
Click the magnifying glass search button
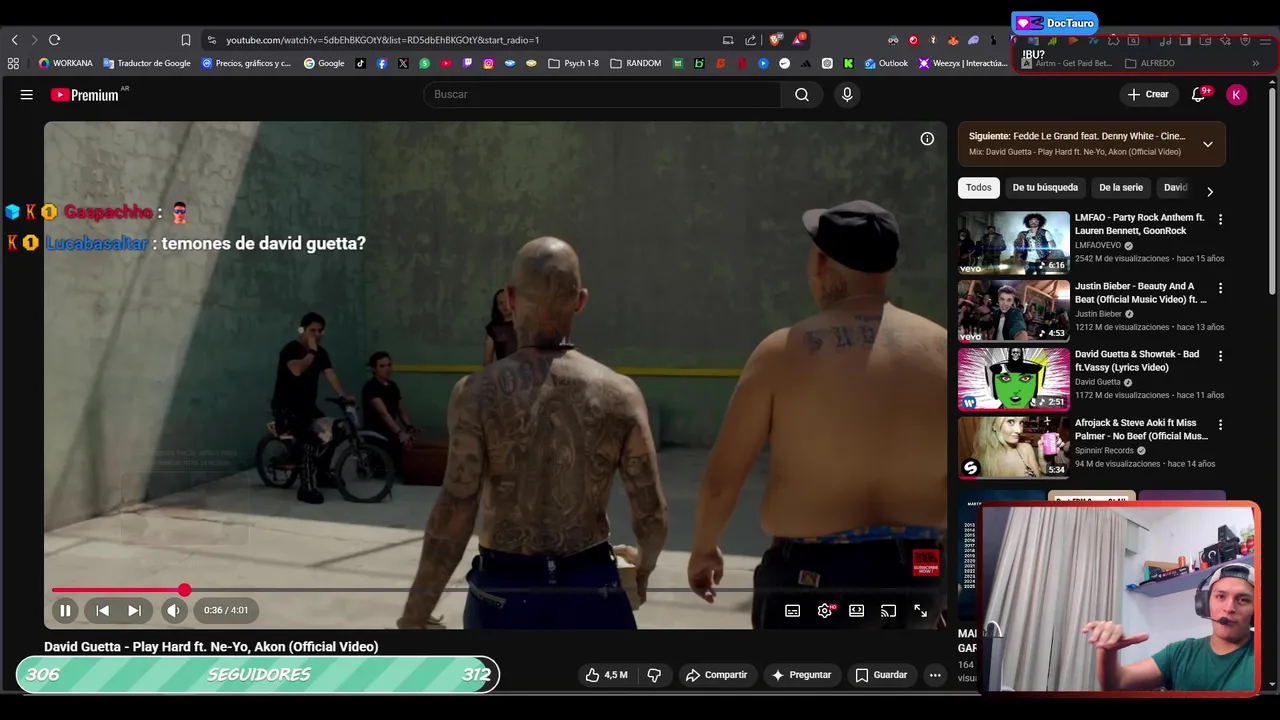[x=802, y=94]
